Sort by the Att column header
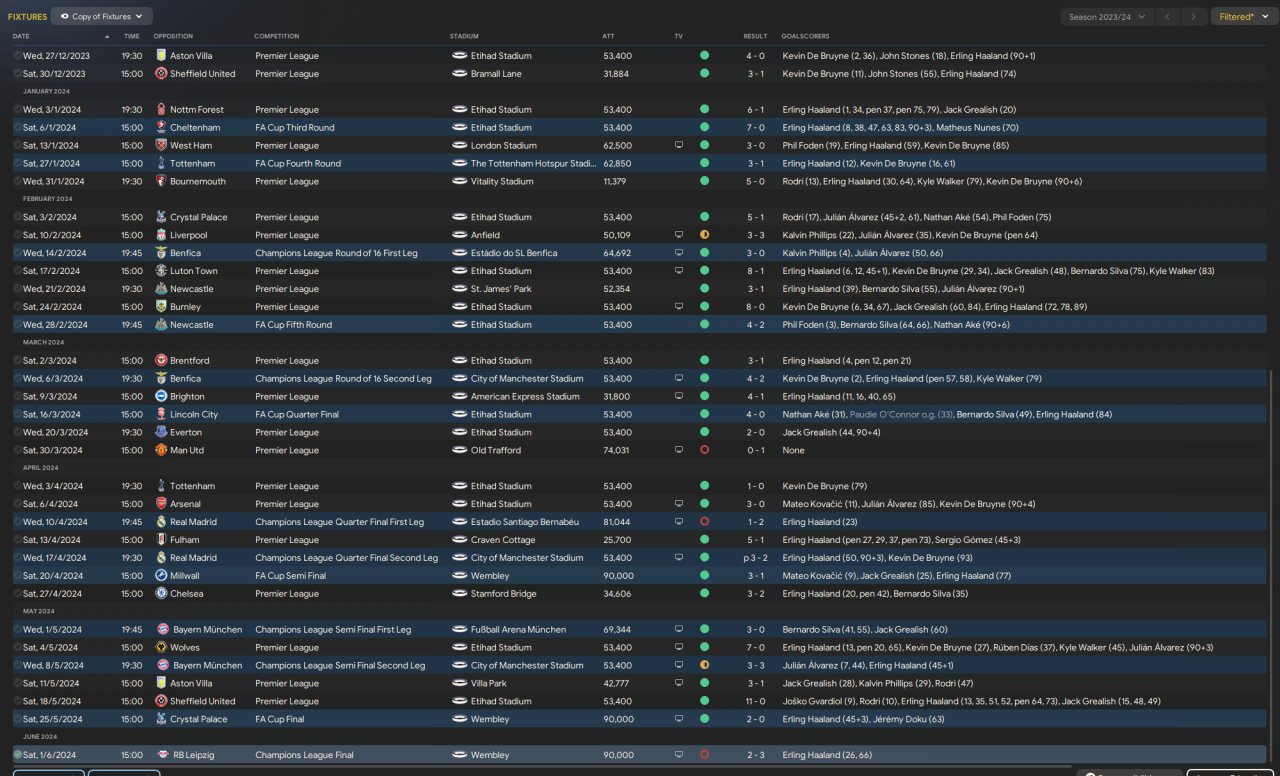Image resolution: width=1280 pixels, height=776 pixels. [608, 36]
